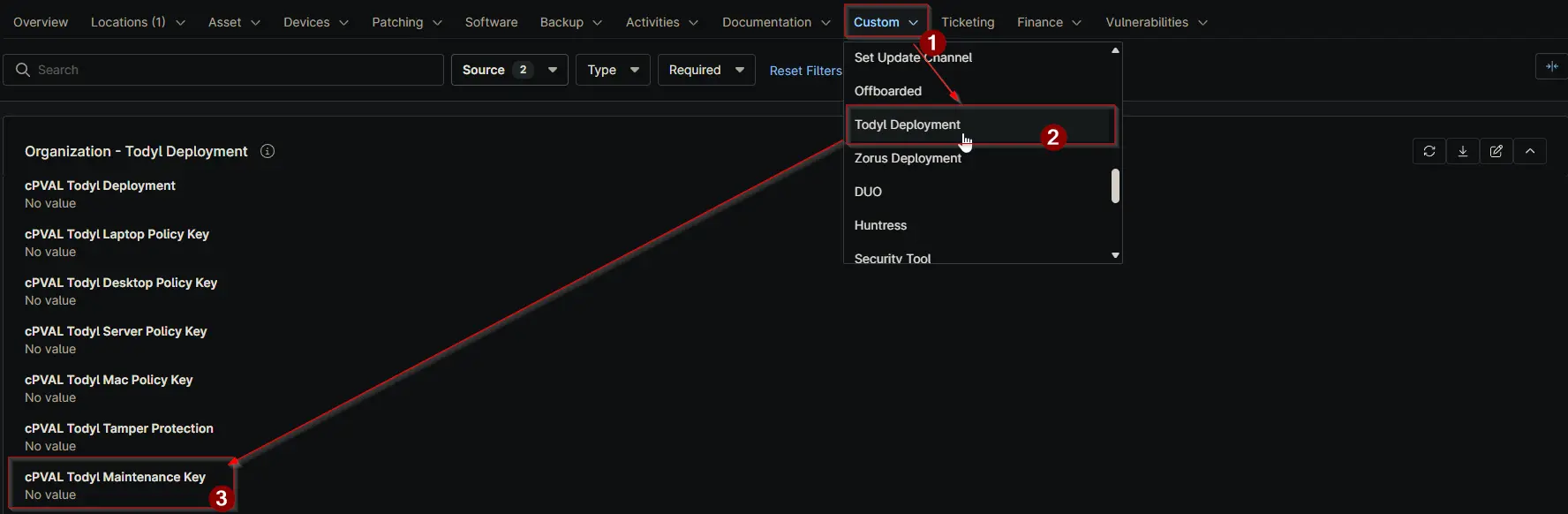The width and height of the screenshot is (1568, 514).
Task: Choose Todyl Deployment in the Custom menu
Action: point(976,125)
